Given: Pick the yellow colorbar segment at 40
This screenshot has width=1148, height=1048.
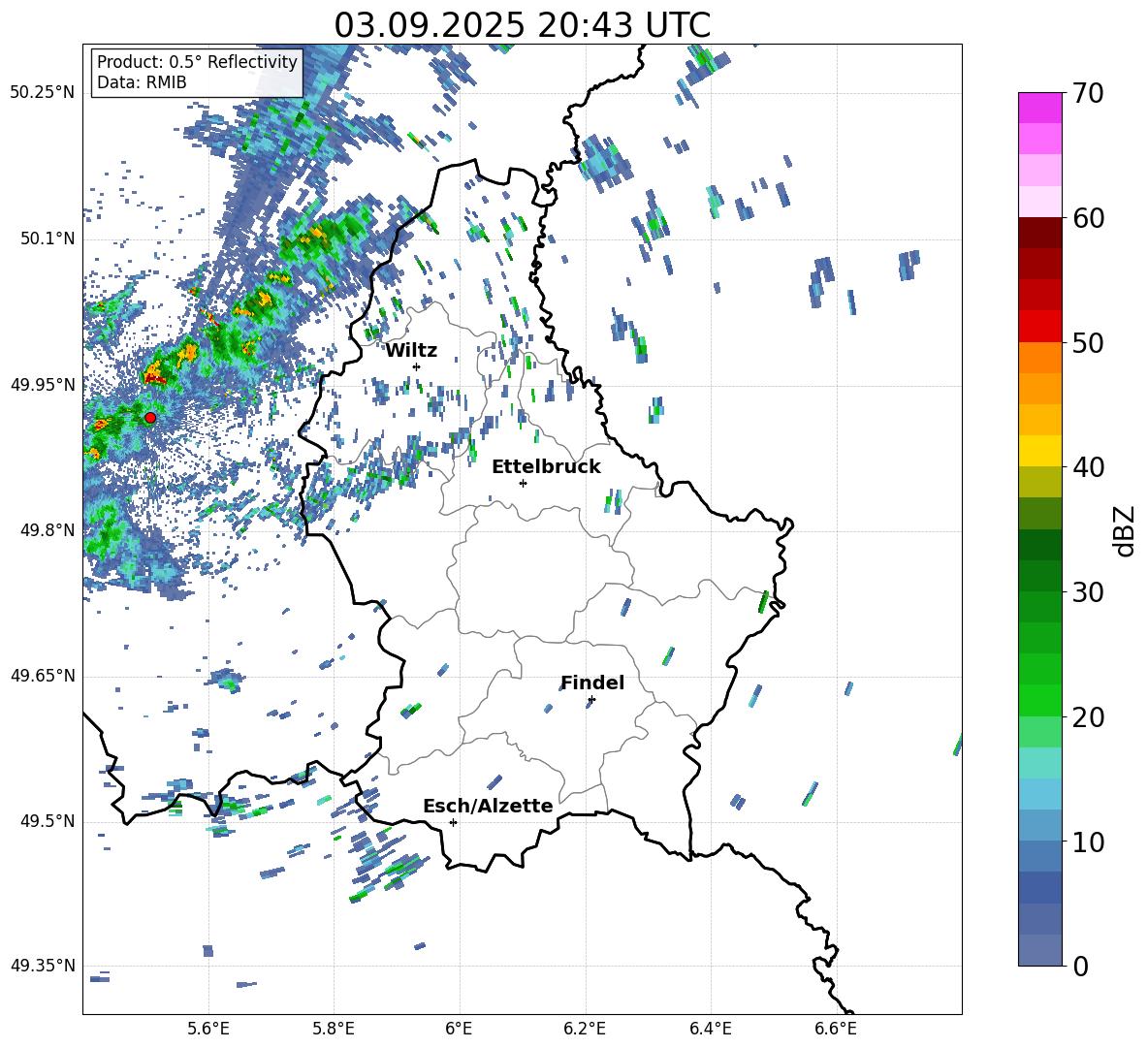Looking at the screenshot, I should [1039, 452].
